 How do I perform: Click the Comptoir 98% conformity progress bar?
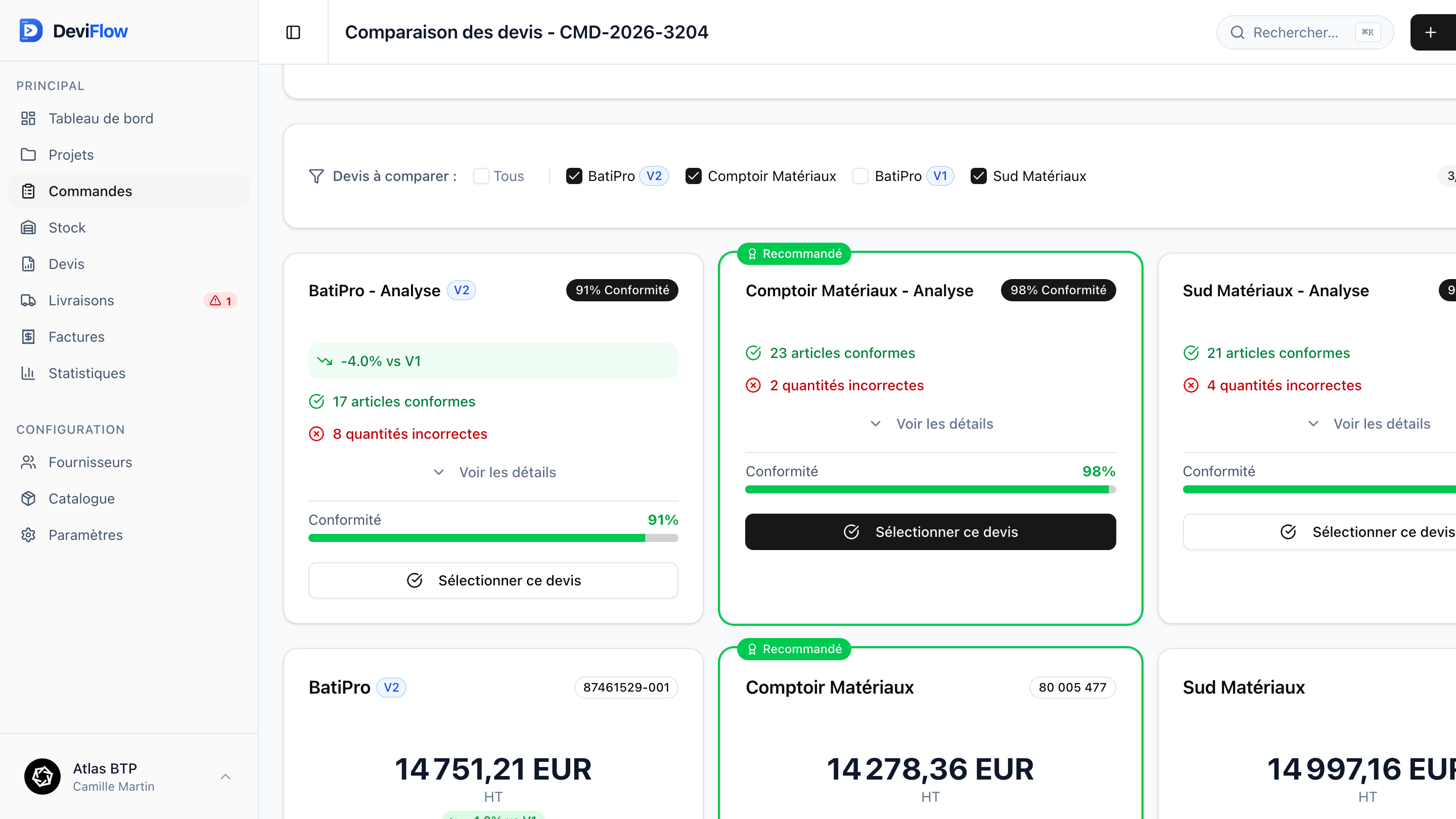click(x=930, y=489)
